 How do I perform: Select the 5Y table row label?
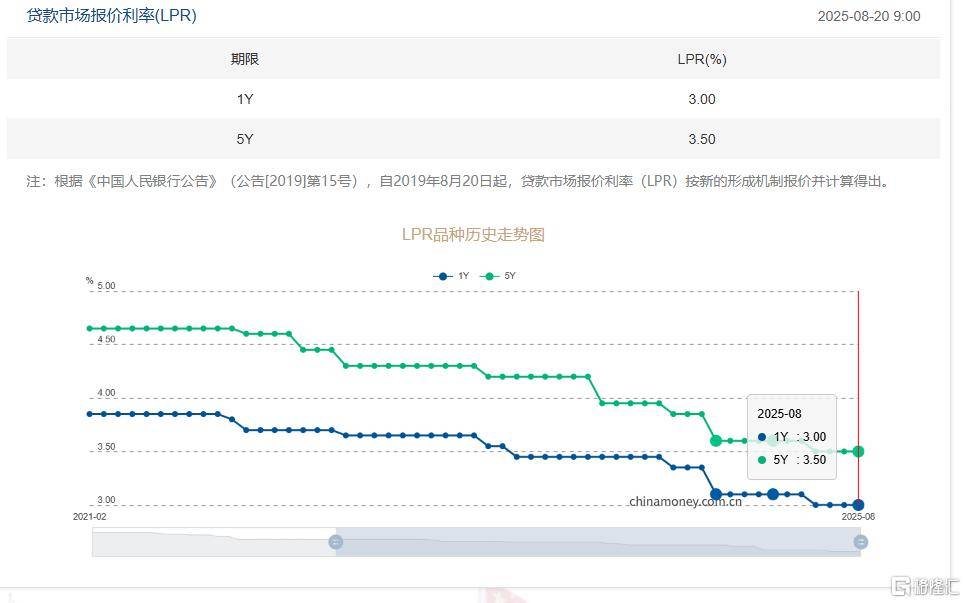point(245,139)
